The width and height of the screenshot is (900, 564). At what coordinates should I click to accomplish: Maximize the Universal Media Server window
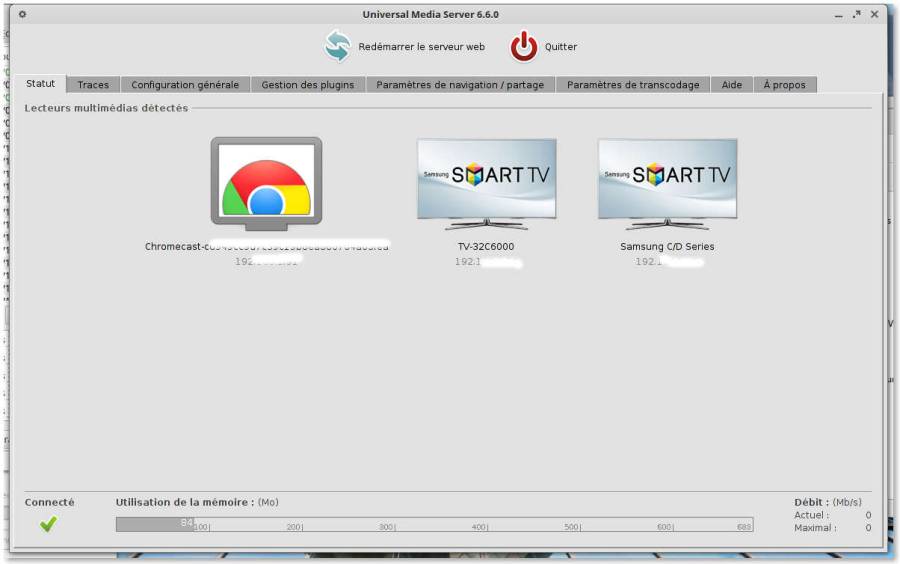857,14
